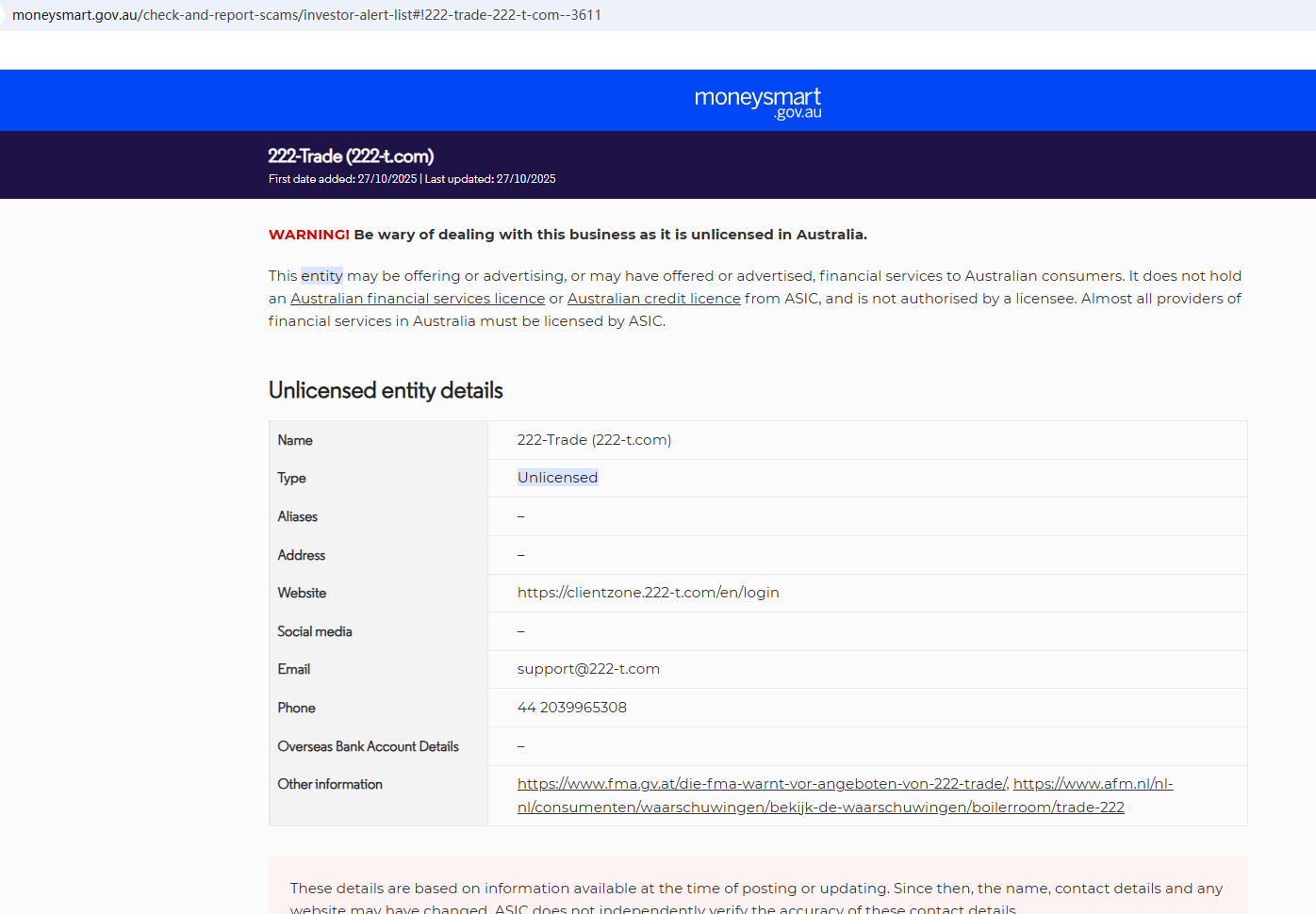Click the moneysmart.gov.au logo
Viewport: 1316px width, 914px height.
758,103
